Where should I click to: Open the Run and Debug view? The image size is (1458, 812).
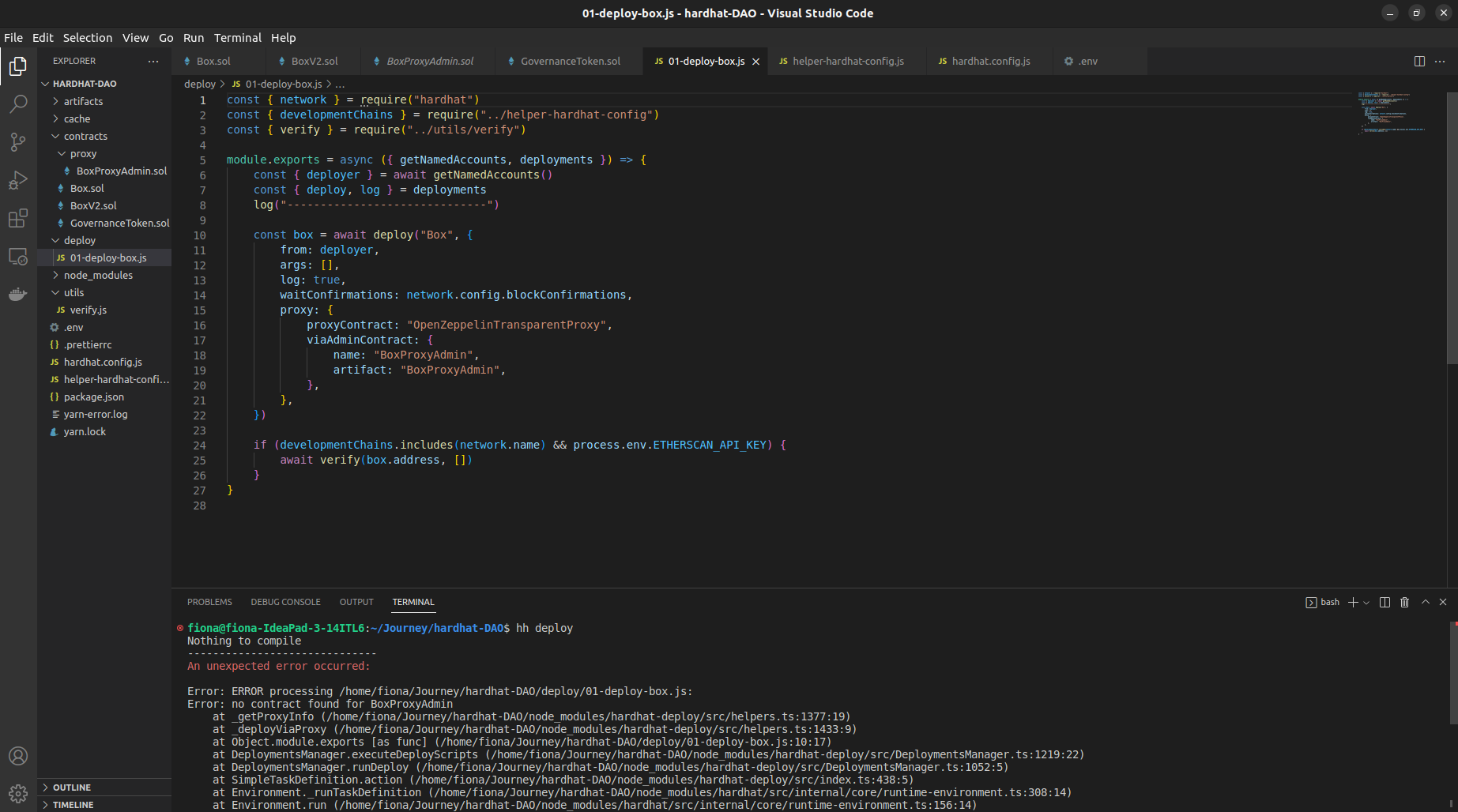(17, 179)
